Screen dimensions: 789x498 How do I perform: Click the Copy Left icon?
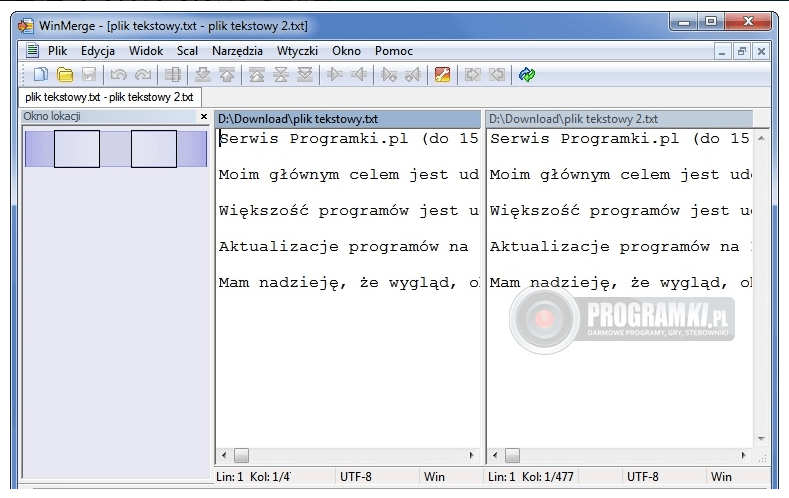(359, 75)
